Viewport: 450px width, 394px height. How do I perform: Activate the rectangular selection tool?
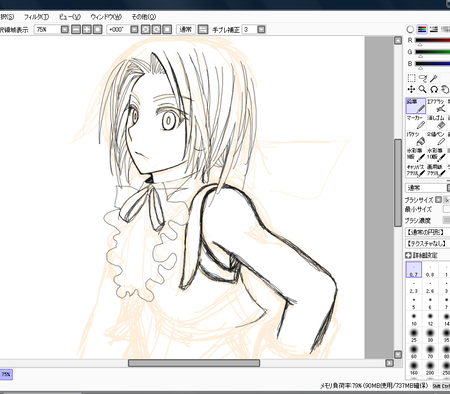(412, 78)
